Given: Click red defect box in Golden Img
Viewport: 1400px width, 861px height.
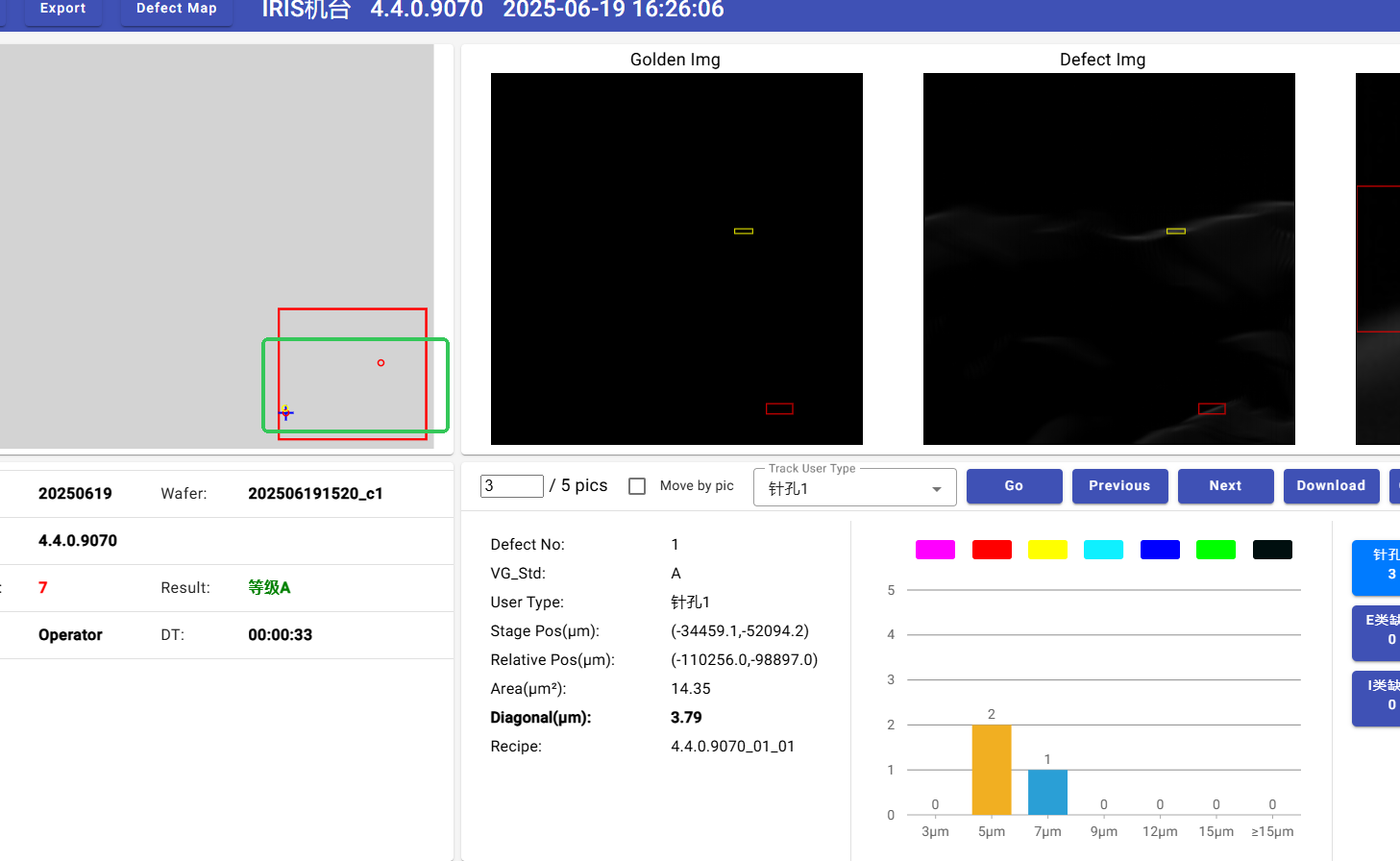Looking at the screenshot, I should (779, 408).
